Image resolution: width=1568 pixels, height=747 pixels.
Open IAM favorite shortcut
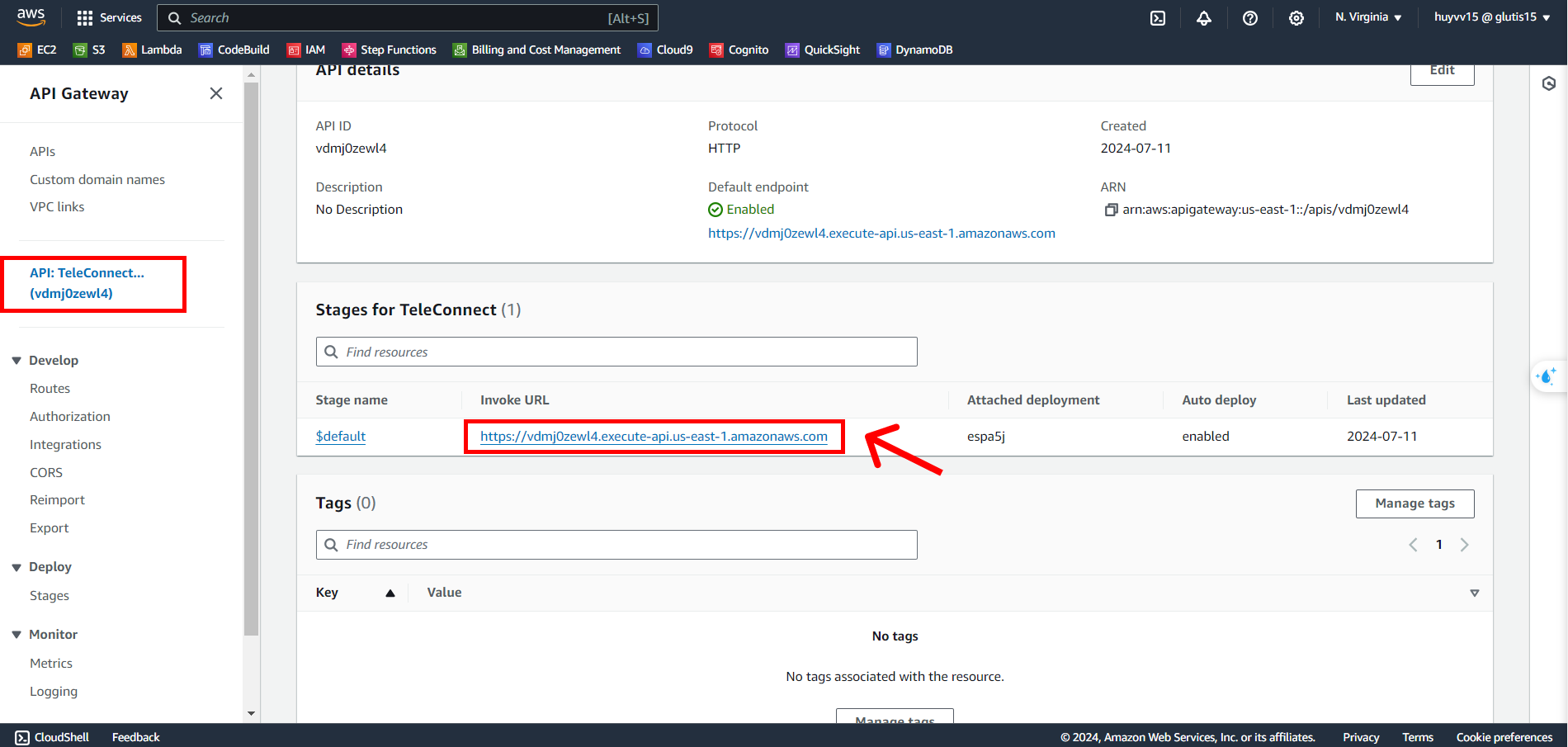306,50
